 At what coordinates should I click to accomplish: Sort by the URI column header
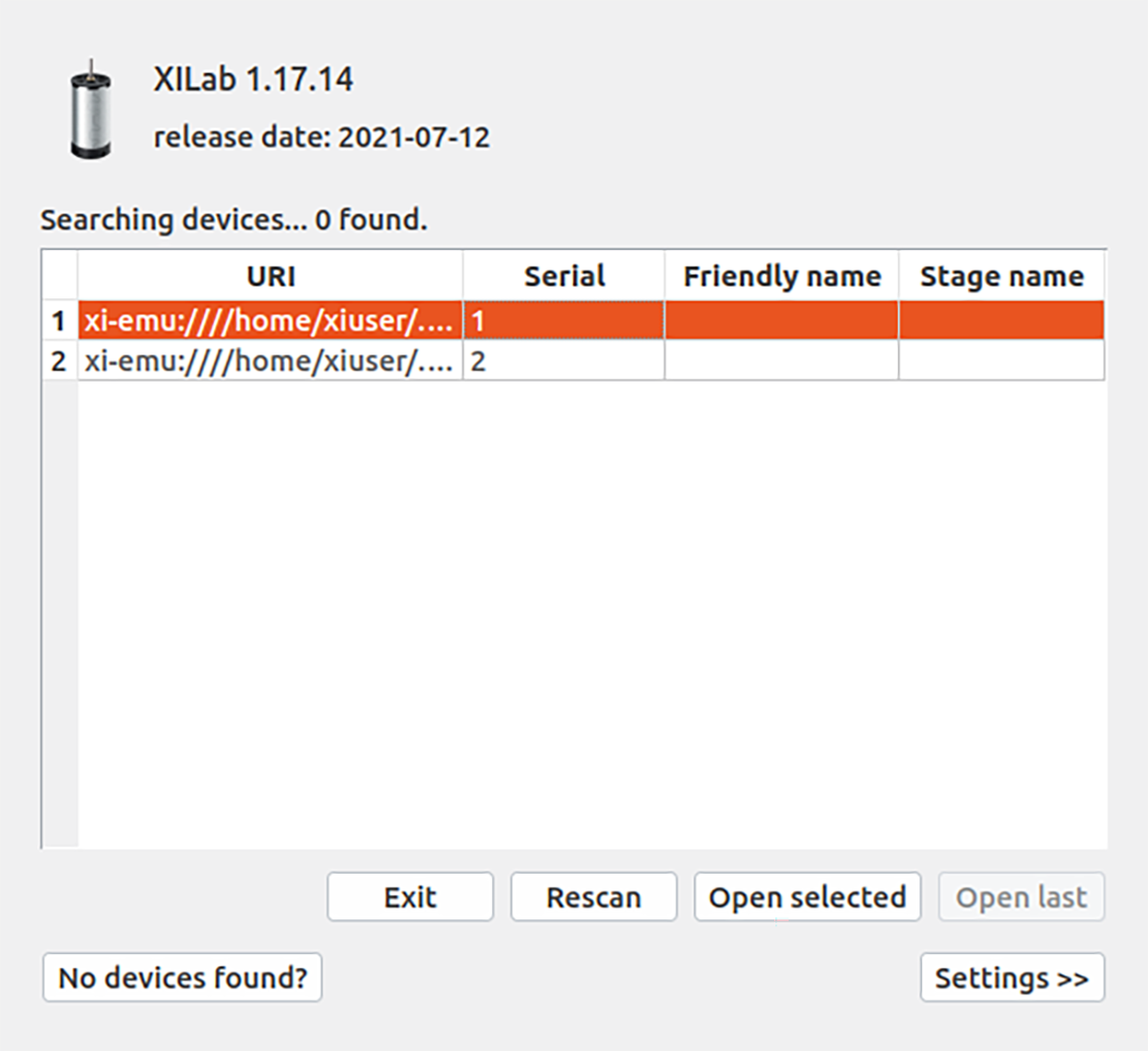click(x=270, y=276)
